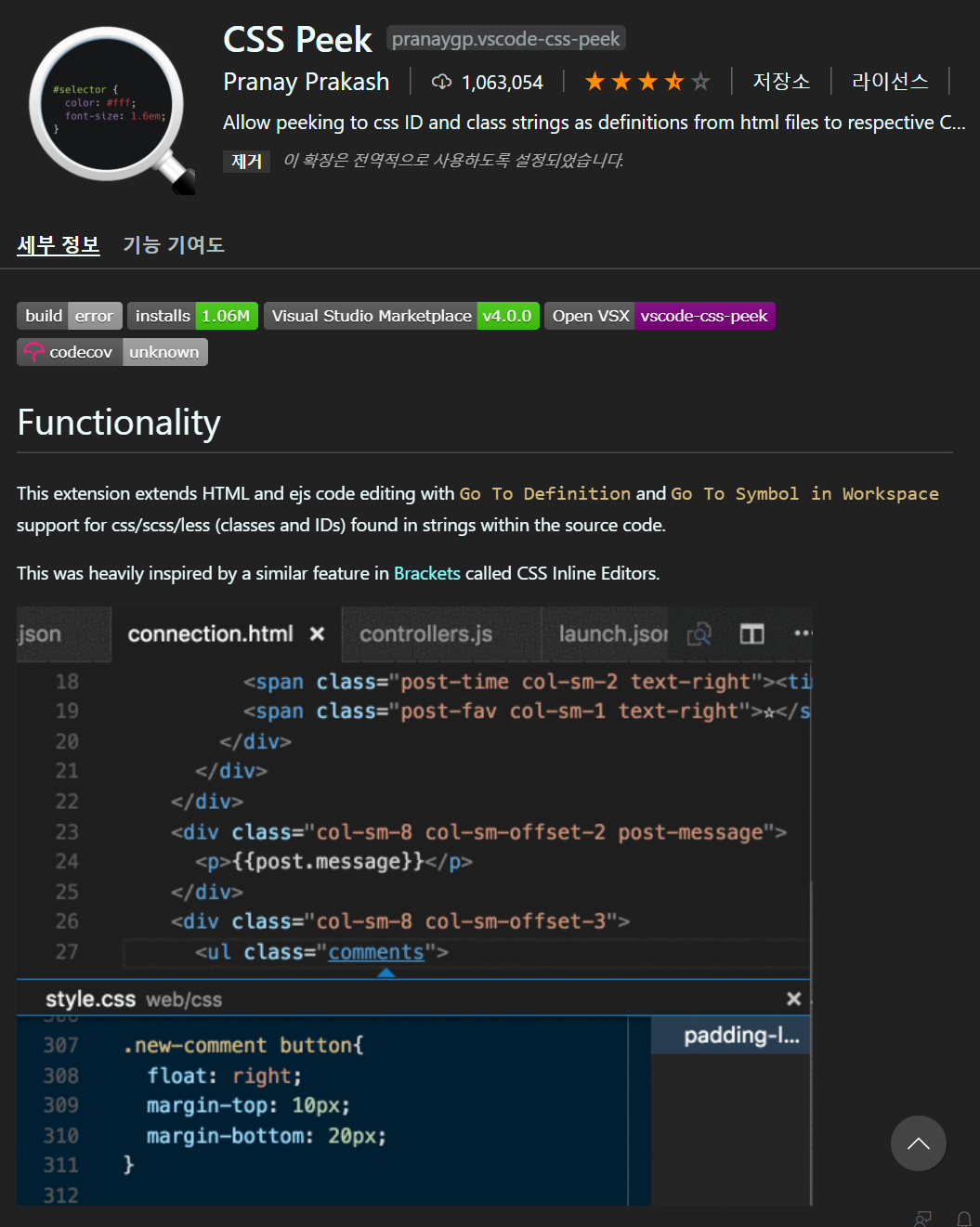Click 'Go To Symbol in Workspace' code text
980x1227 pixels.
click(804, 494)
